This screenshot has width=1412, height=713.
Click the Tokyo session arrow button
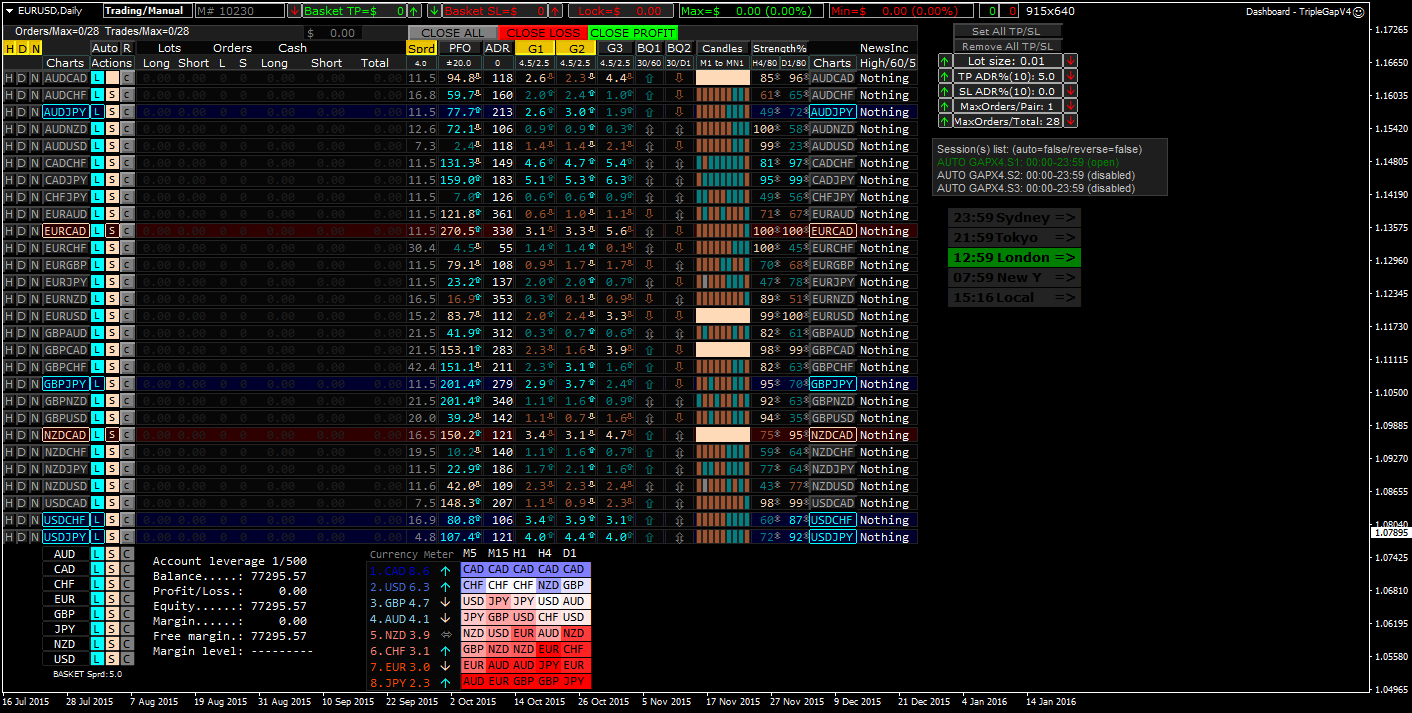(1014, 238)
